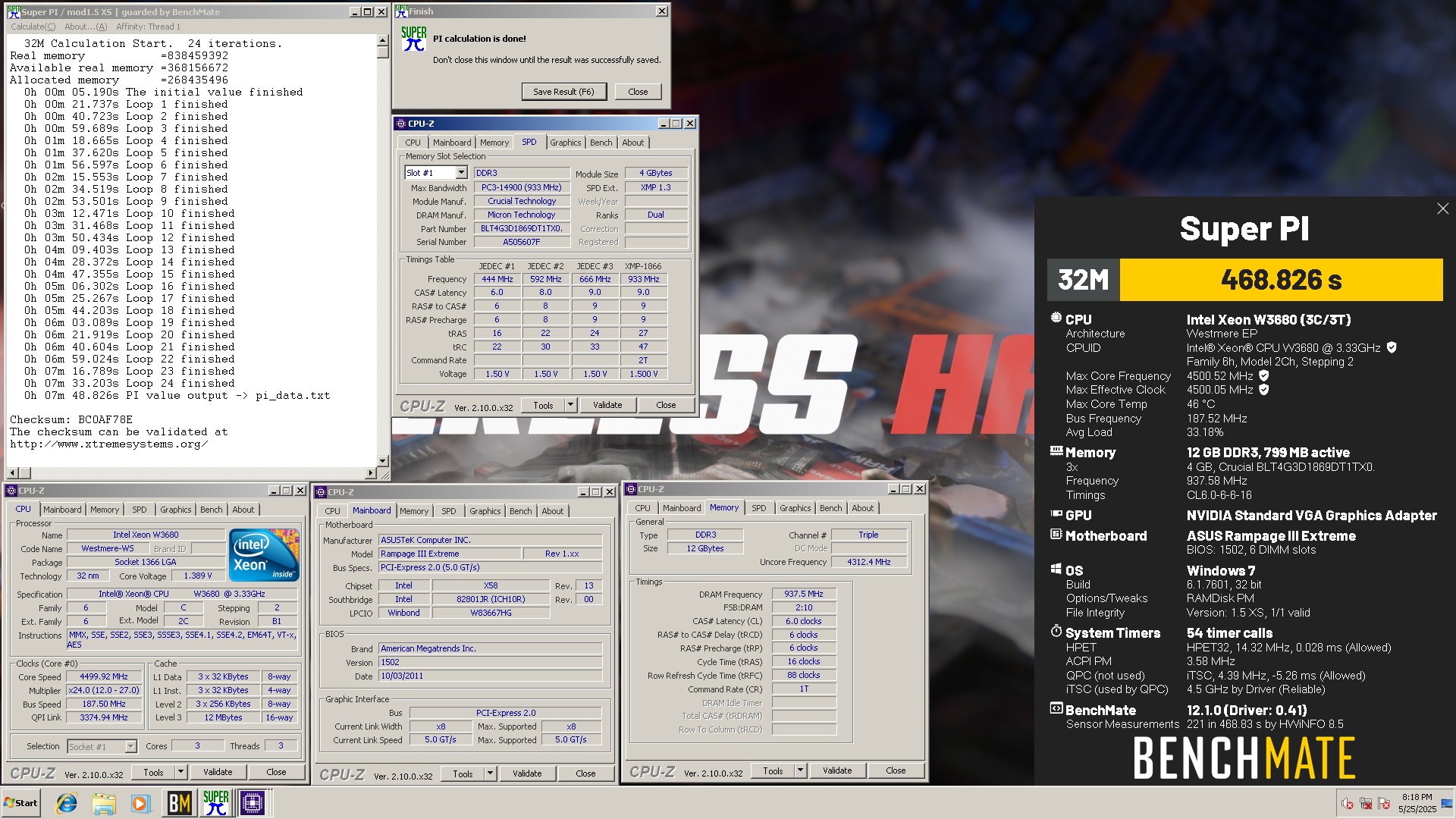Click the 468.826 s result bar
Viewport: 1456px width, 819px height.
click(1281, 280)
